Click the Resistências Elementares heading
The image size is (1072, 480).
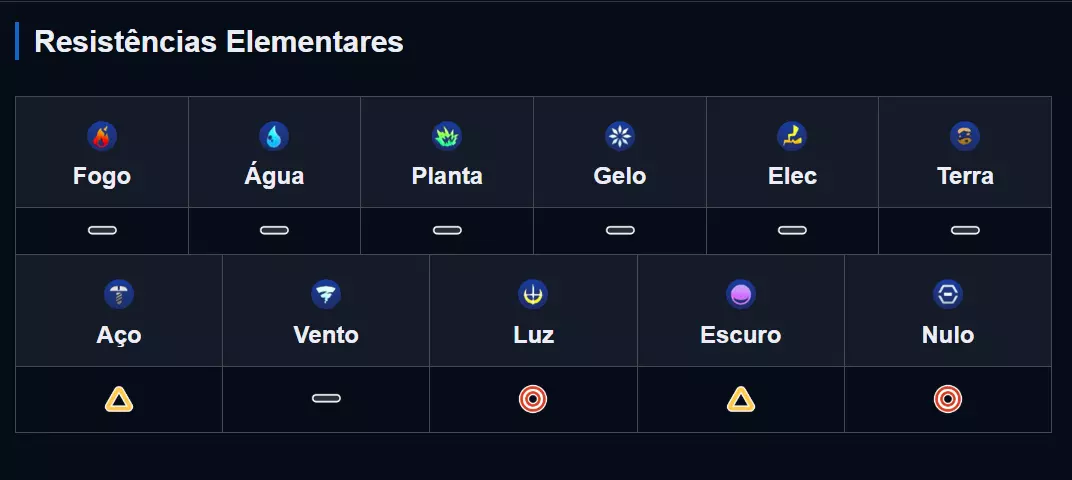[x=219, y=42]
